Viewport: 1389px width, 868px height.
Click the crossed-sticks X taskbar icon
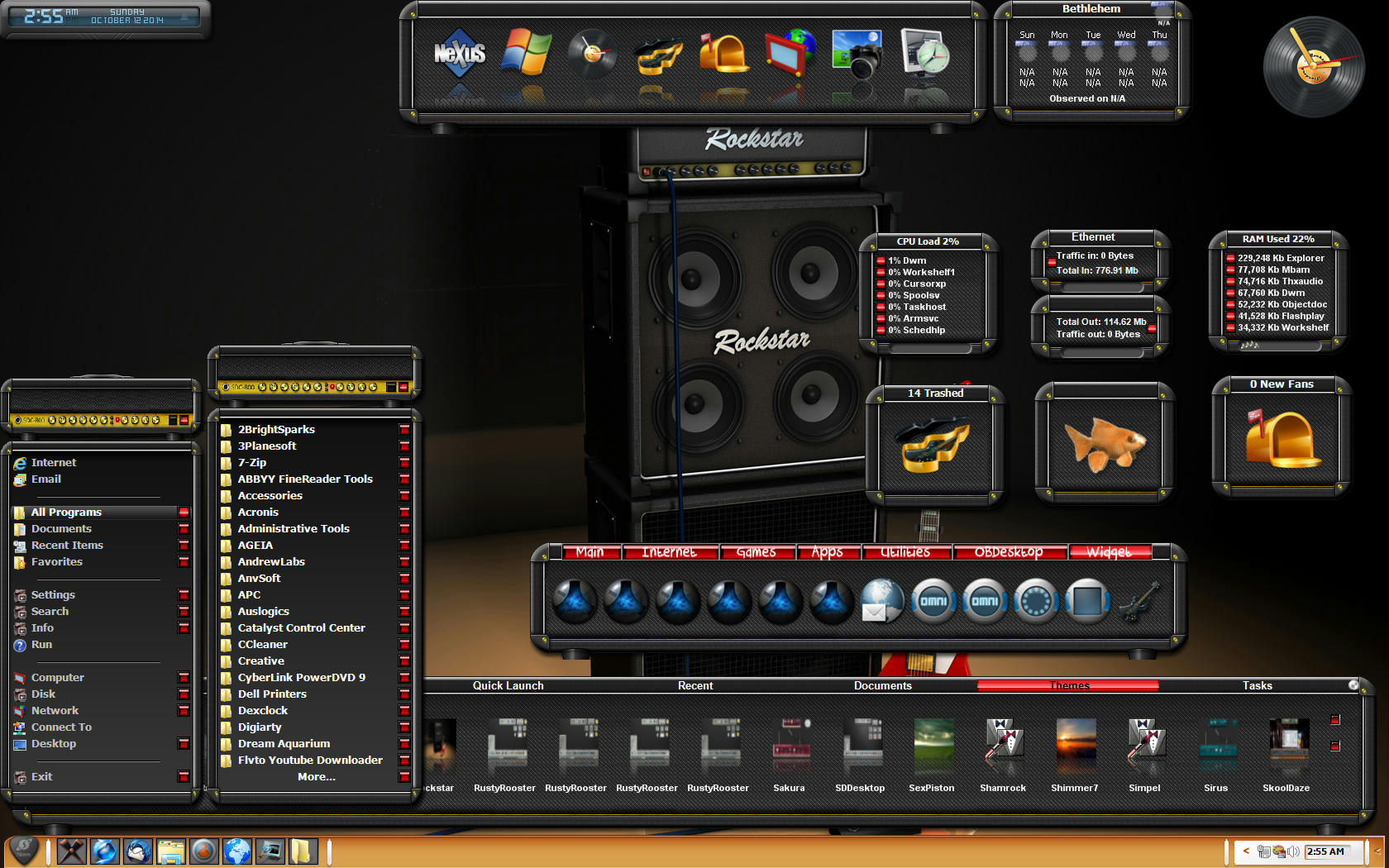(x=72, y=851)
